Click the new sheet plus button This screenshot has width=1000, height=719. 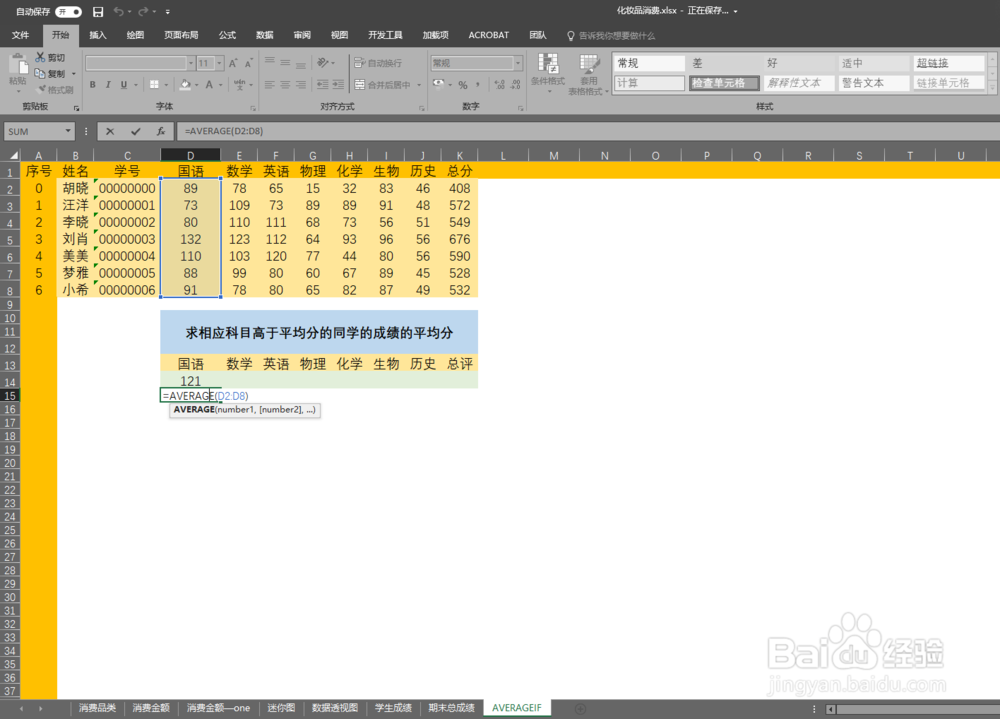click(x=580, y=708)
